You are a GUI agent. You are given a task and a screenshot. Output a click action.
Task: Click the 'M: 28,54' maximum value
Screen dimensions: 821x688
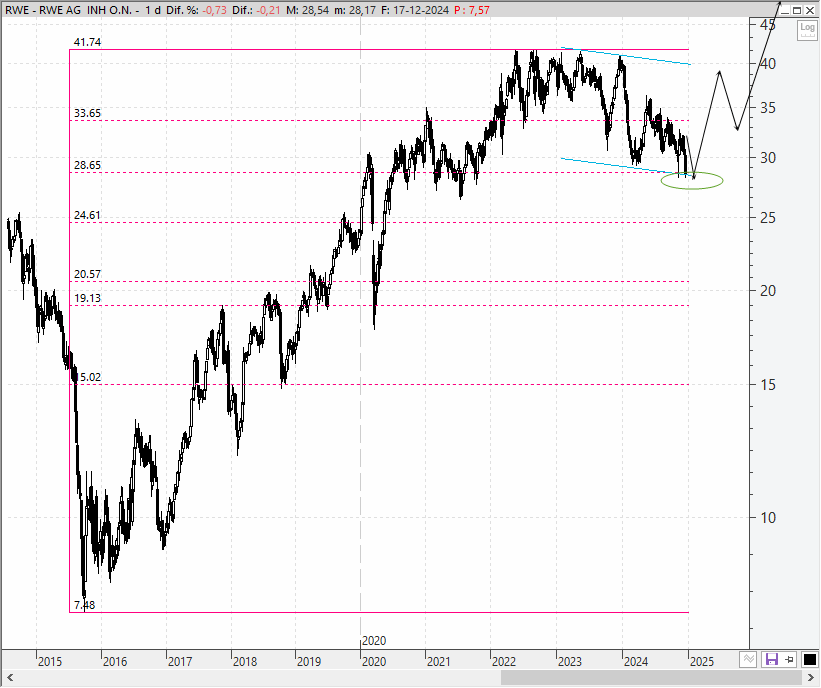pyautogui.click(x=308, y=10)
